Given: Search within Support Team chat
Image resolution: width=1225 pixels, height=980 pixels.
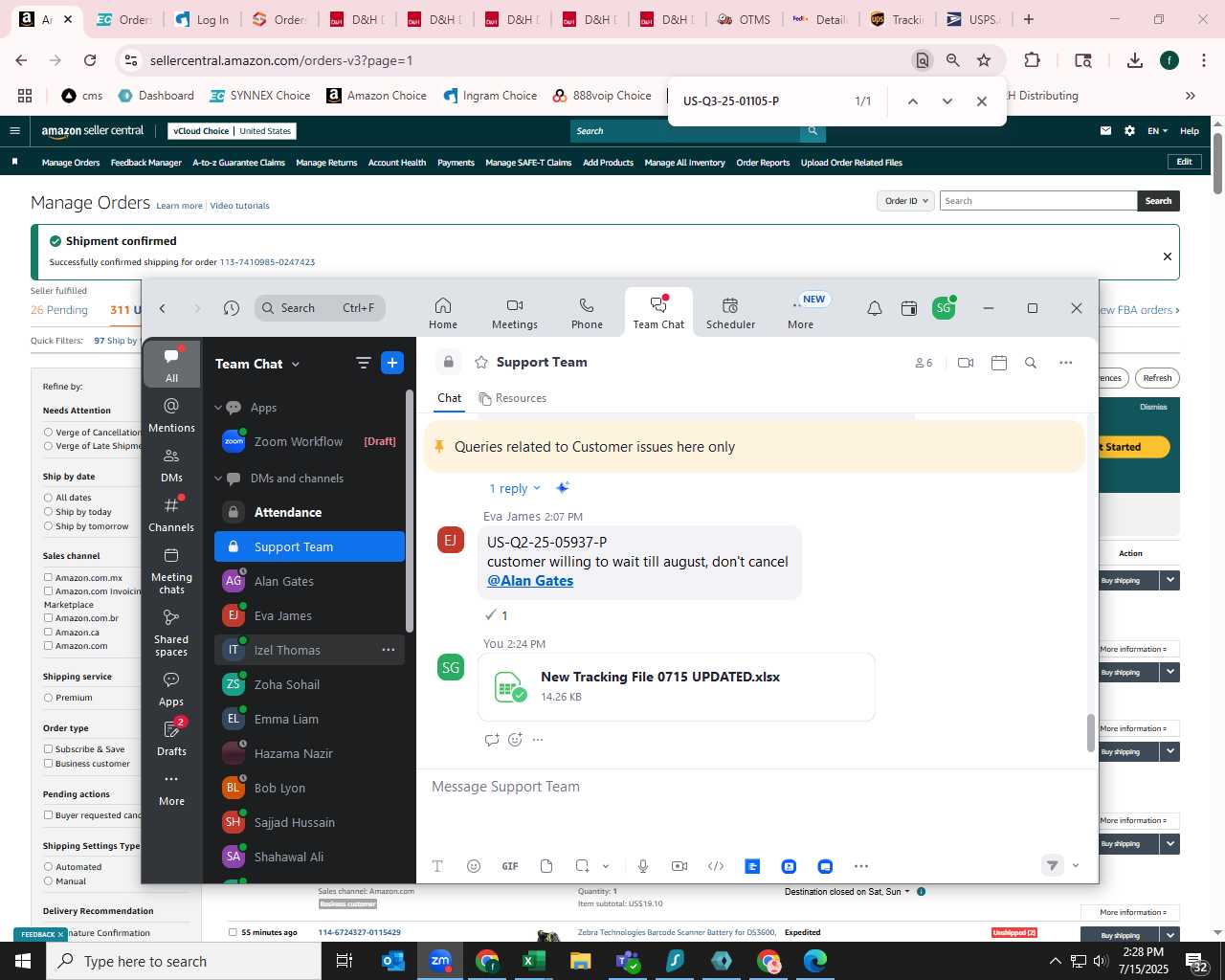Looking at the screenshot, I should (x=1031, y=363).
